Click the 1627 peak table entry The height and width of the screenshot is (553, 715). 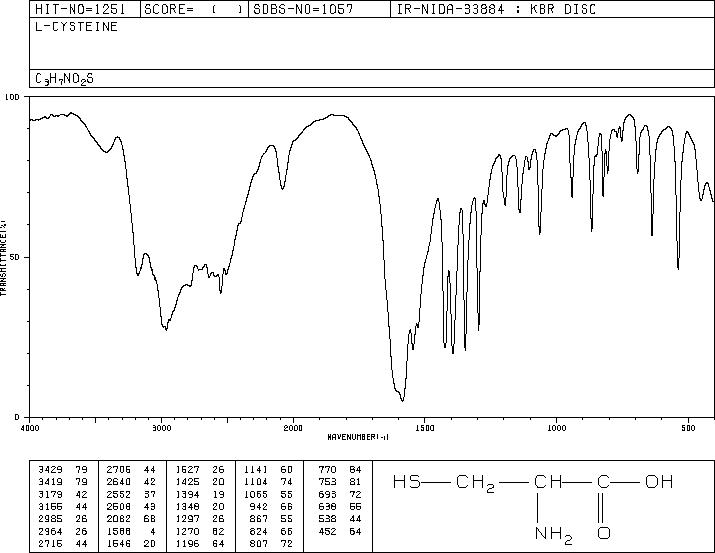tap(187, 470)
